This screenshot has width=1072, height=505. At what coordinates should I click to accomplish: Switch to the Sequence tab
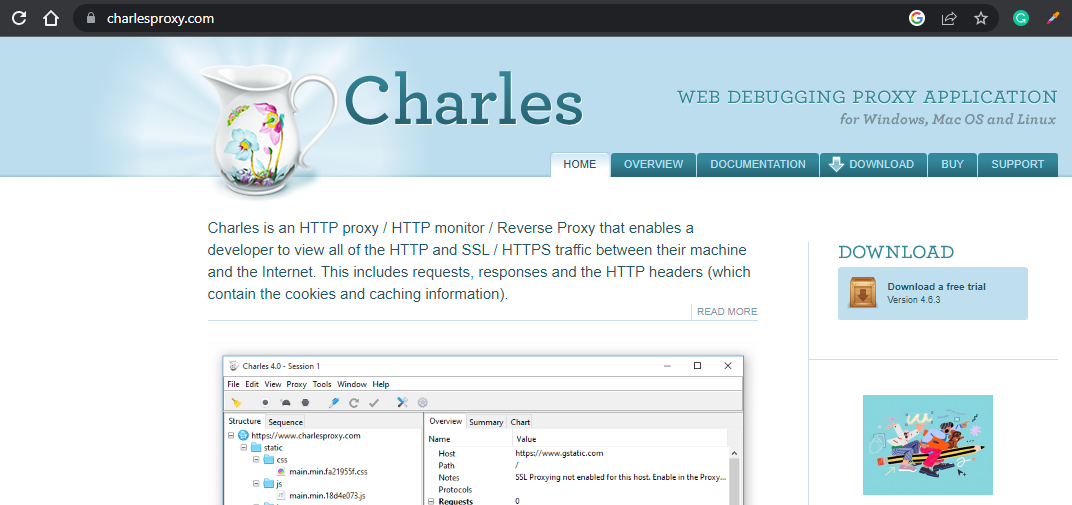[285, 422]
